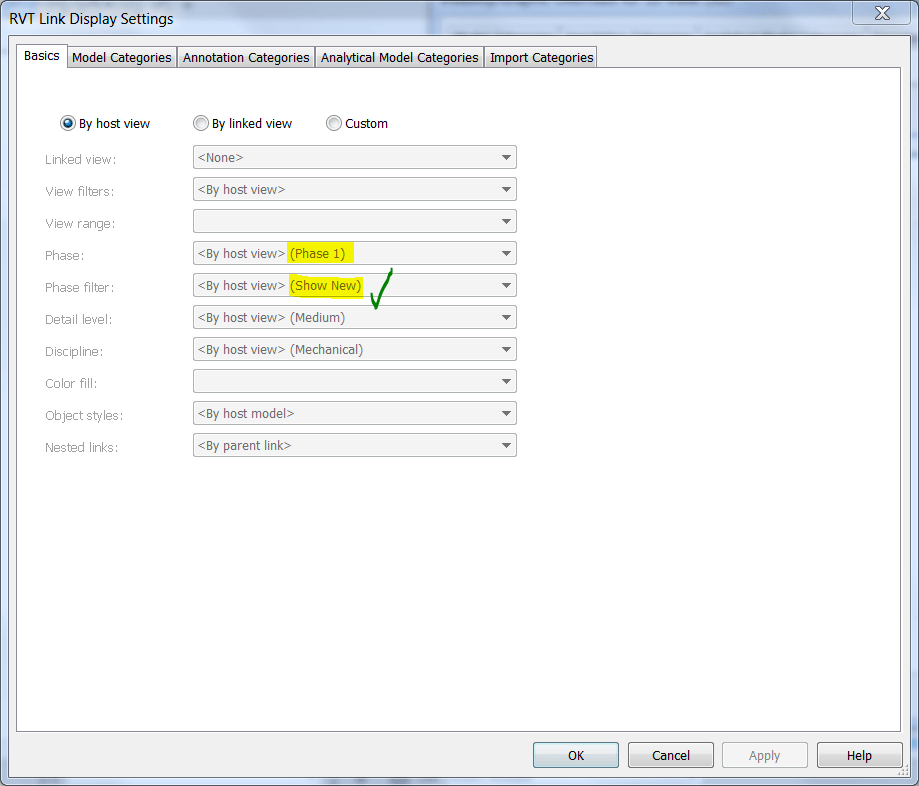The image size is (919, 786).
Task: Open the Discipline dropdown showing Mechanical
Action: tap(506, 349)
